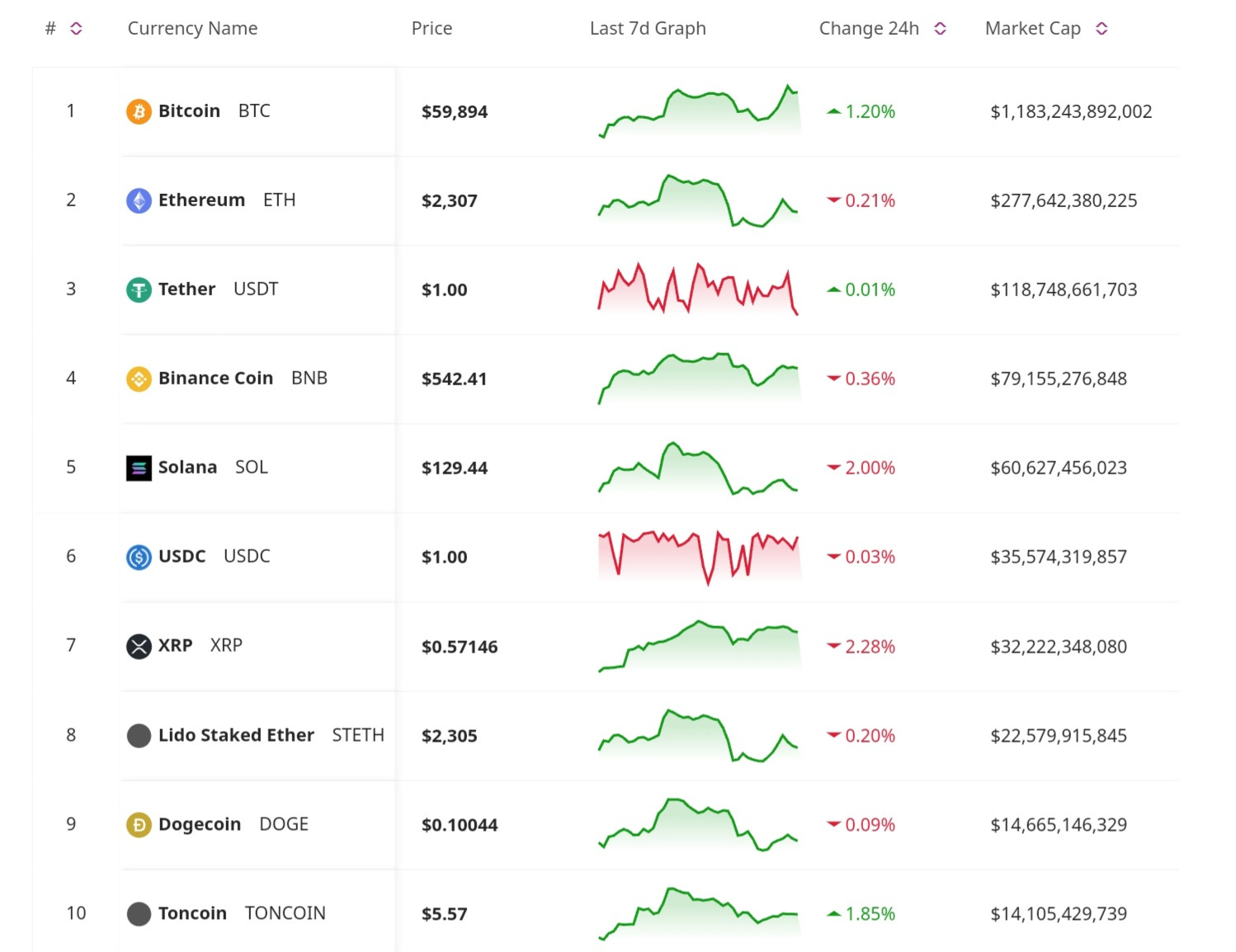The image size is (1236, 952).
Task: Click the Bitcoin coin logo icon
Action: (139, 111)
